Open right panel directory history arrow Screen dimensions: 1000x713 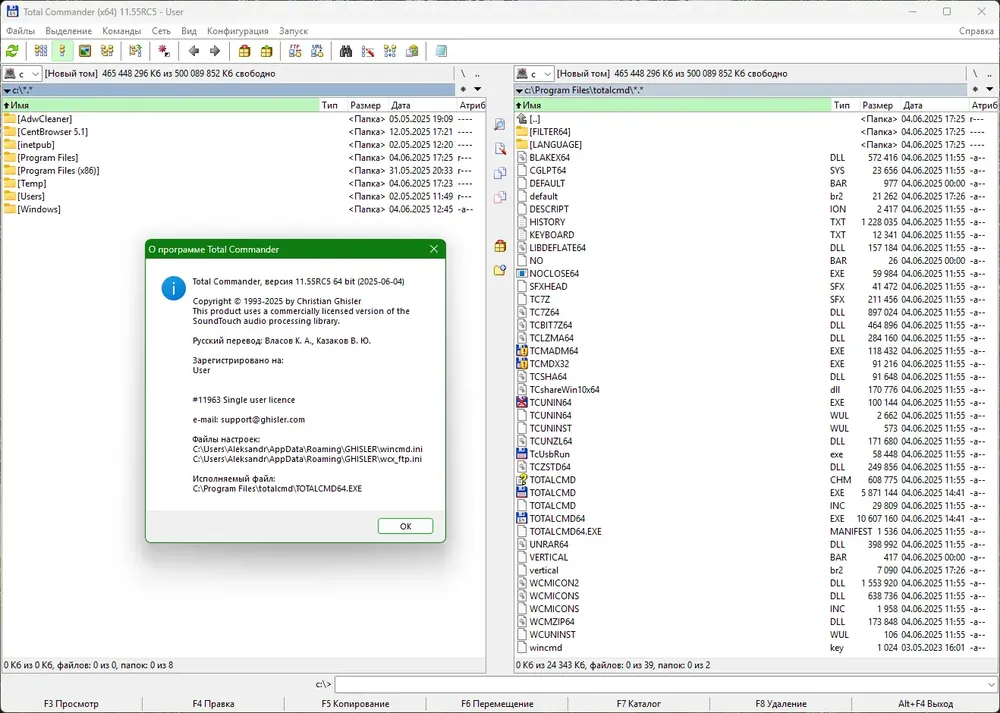(990, 89)
